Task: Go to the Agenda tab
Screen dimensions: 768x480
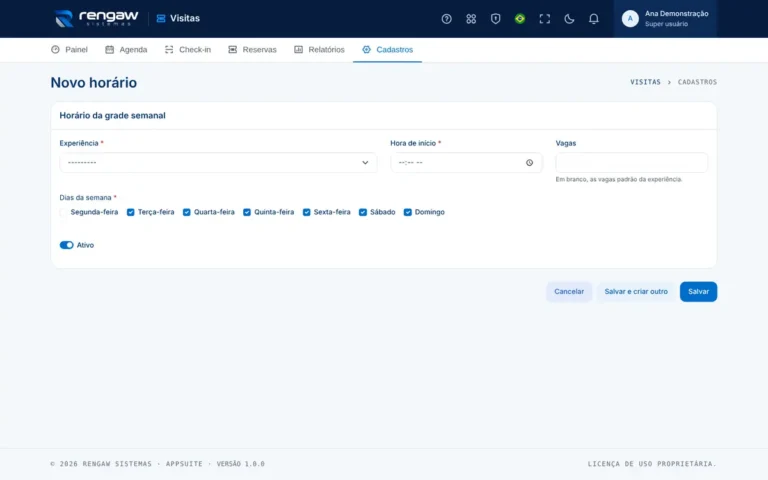Action: coord(126,49)
